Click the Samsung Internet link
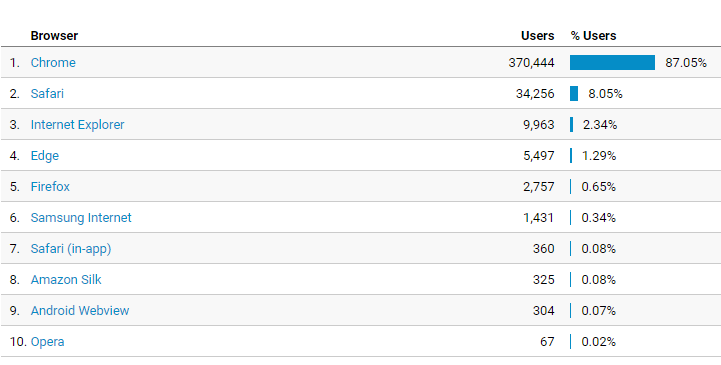Viewport: 721px width, 365px height. 81,217
